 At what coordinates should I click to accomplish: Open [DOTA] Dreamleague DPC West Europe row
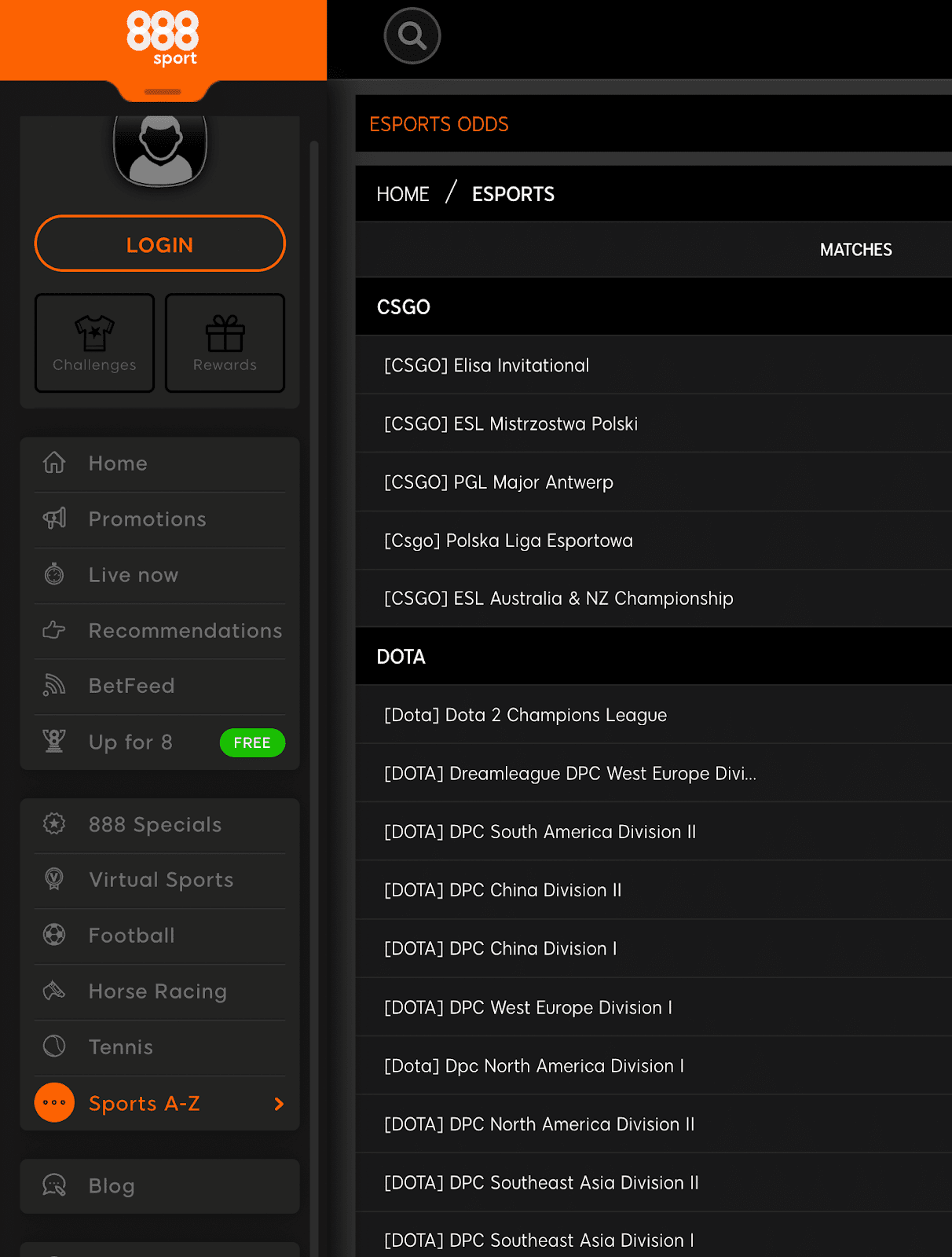click(654, 773)
